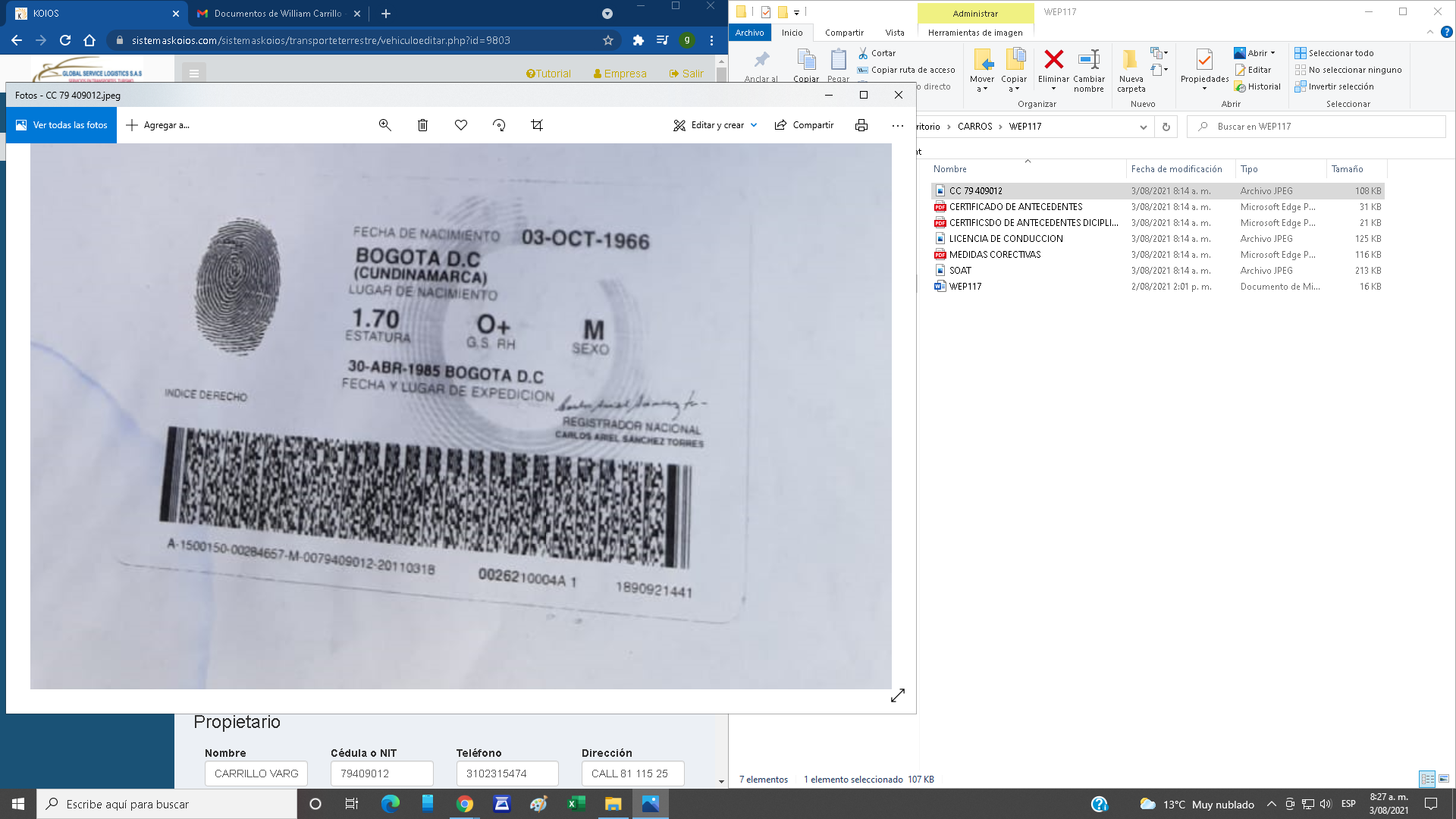This screenshot has height=819, width=1456.
Task: Click the Tutorial link in KOIOS
Action: (548, 74)
